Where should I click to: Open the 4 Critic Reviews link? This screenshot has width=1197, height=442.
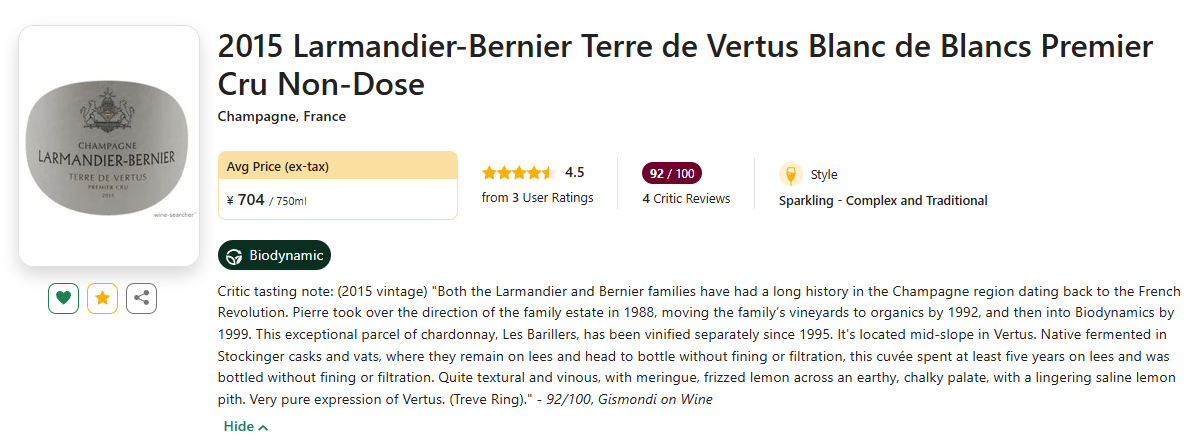point(686,198)
